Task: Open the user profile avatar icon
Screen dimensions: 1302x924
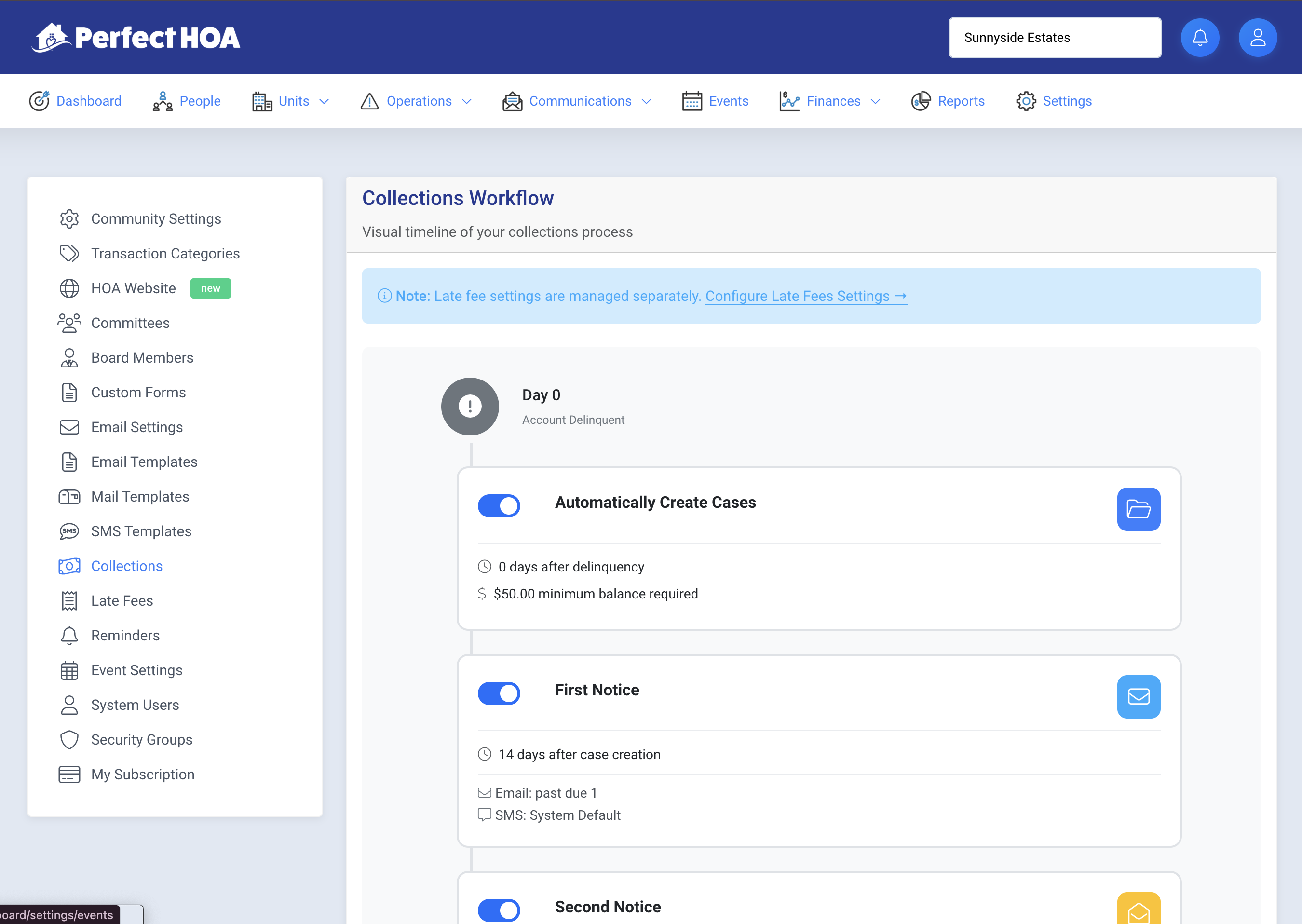Action: [1258, 38]
